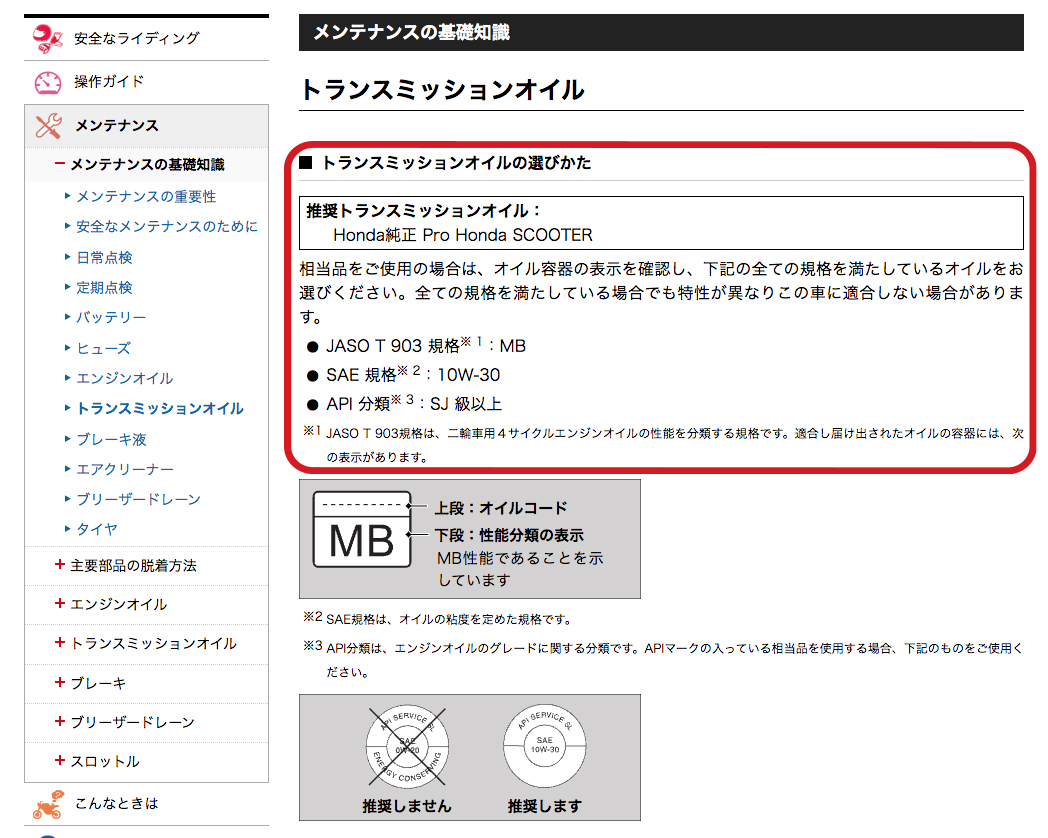Image resolution: width=1048 pixels, height=838 pixels.
Task: Go to the メンテナンスの重要性 page
Action: (146, 197)
